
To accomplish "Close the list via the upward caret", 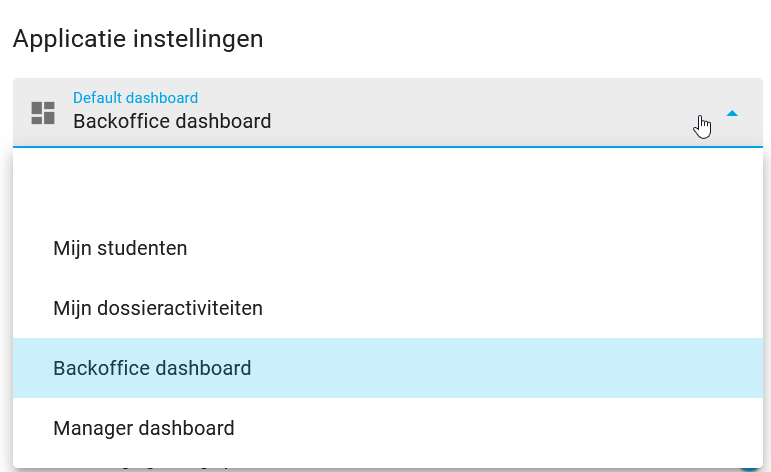I will pyautogui.click(x=732, y=114).
